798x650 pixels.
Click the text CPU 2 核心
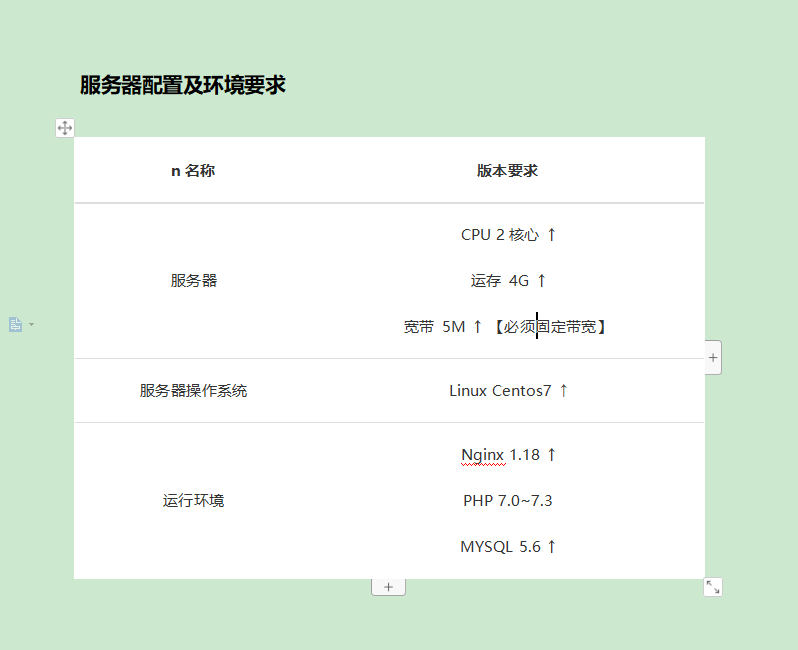point(500,235)
